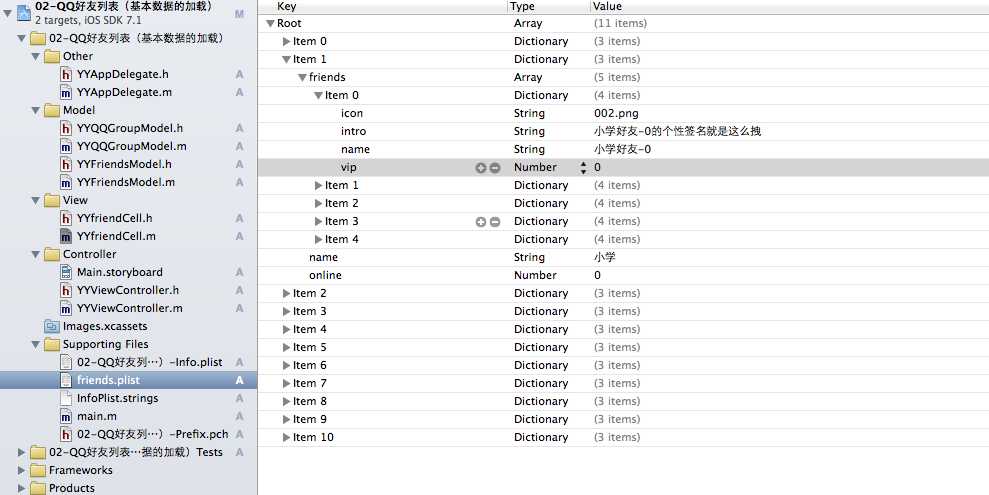Collapse the Root array disclosure triangle
The height and width of the screenshot is (495, 989).
tap(271, 23)
